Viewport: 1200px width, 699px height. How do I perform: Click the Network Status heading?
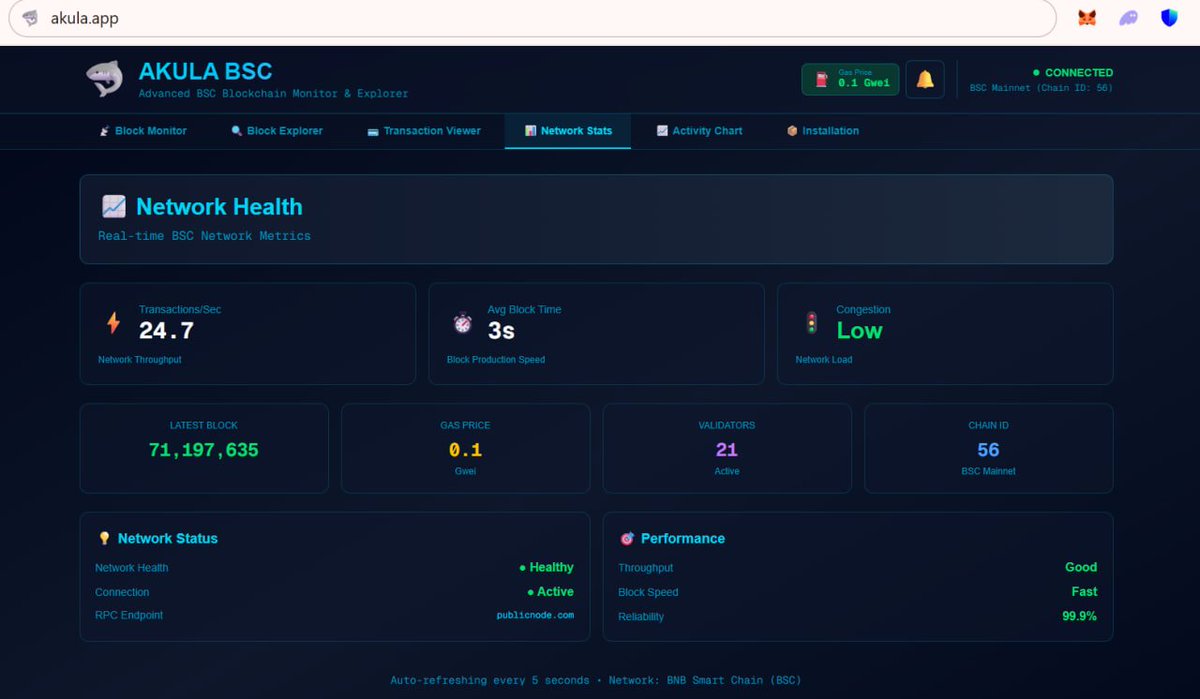(x=167, y=538)
